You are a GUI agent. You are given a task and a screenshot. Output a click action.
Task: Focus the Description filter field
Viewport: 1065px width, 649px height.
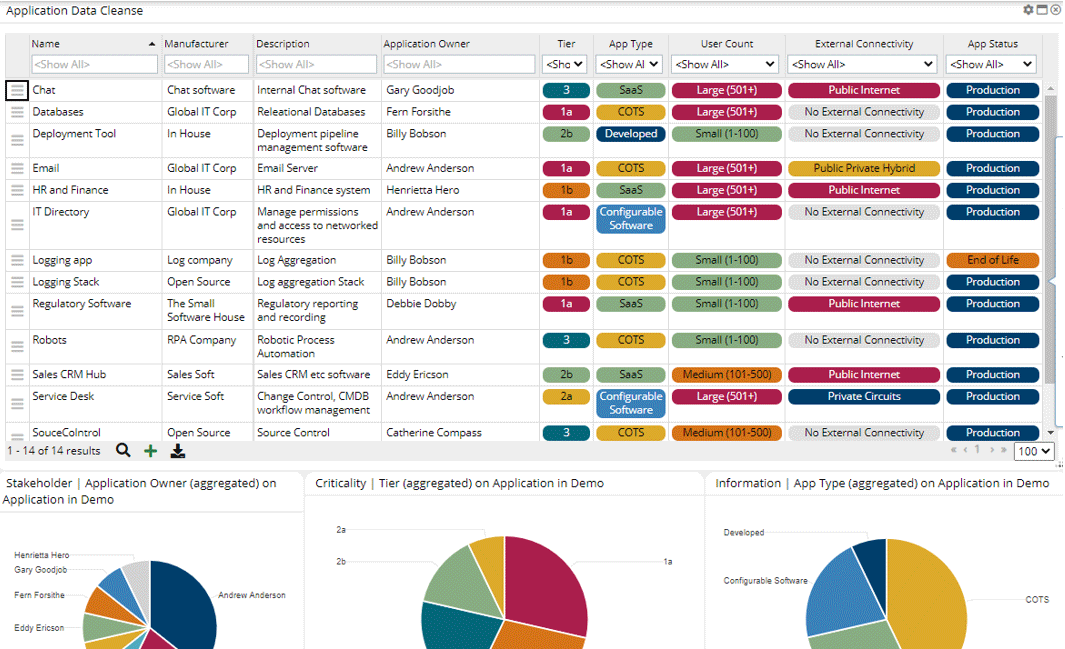[x=316, y=64]
